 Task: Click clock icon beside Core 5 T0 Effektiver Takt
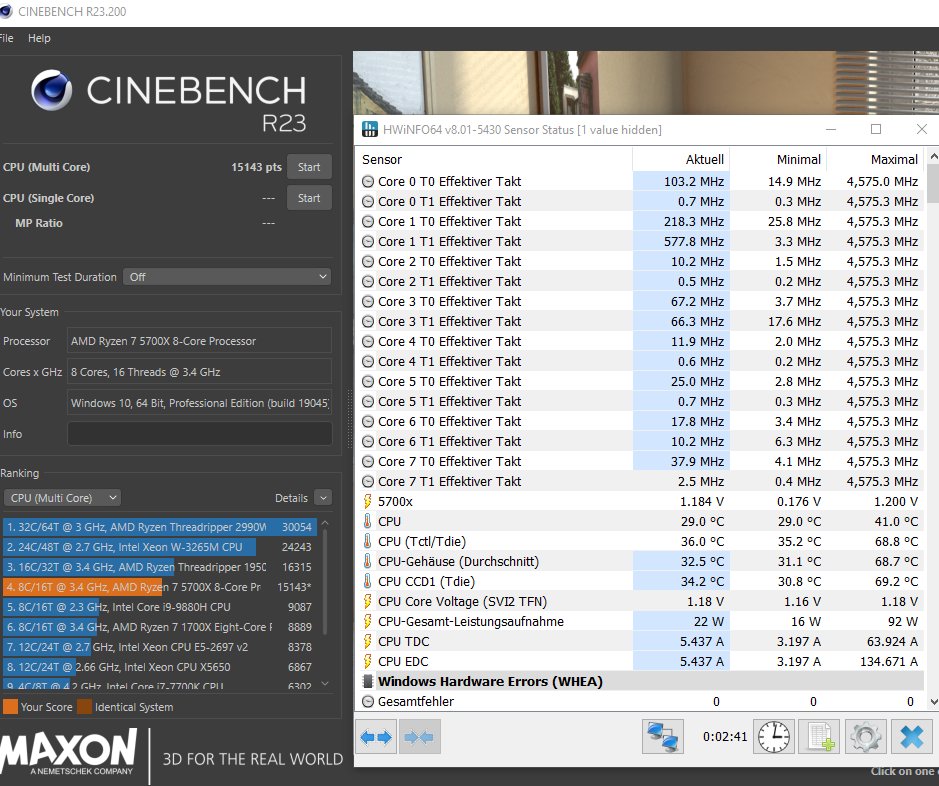coord(368,381)
